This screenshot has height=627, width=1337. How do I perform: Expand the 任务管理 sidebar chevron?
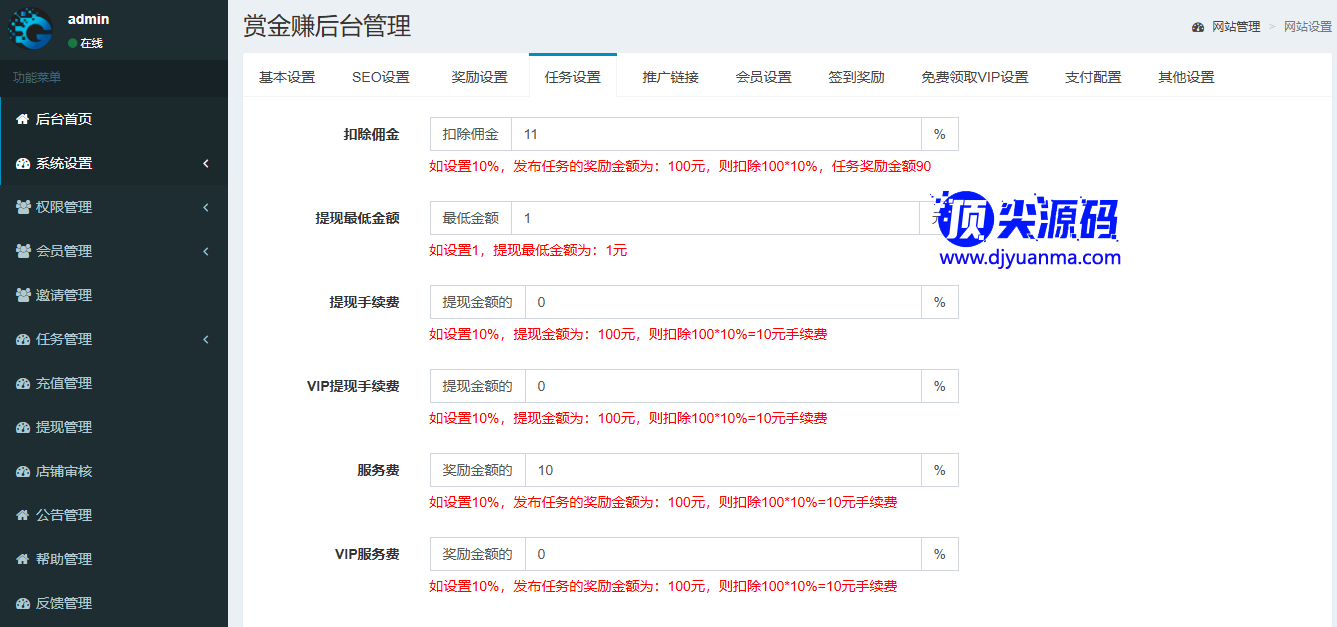point(206,339)
